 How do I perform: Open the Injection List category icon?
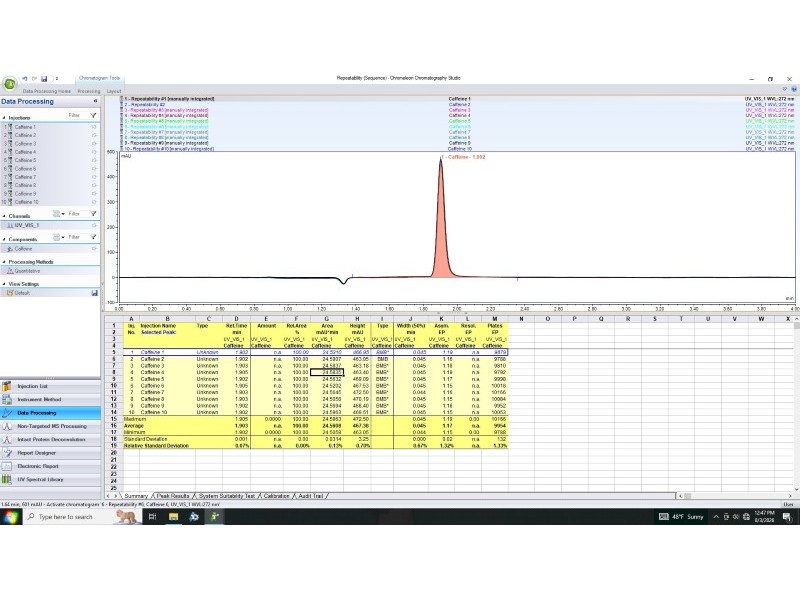[x=7, y=386]
